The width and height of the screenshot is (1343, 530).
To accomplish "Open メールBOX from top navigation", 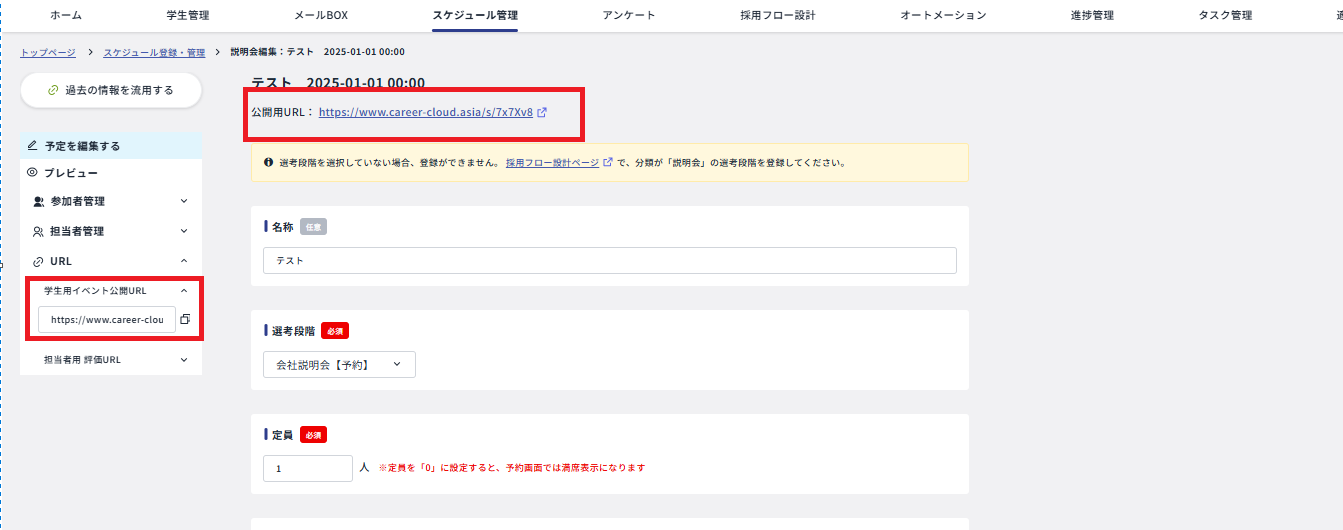I will click(x=321, y=15).
